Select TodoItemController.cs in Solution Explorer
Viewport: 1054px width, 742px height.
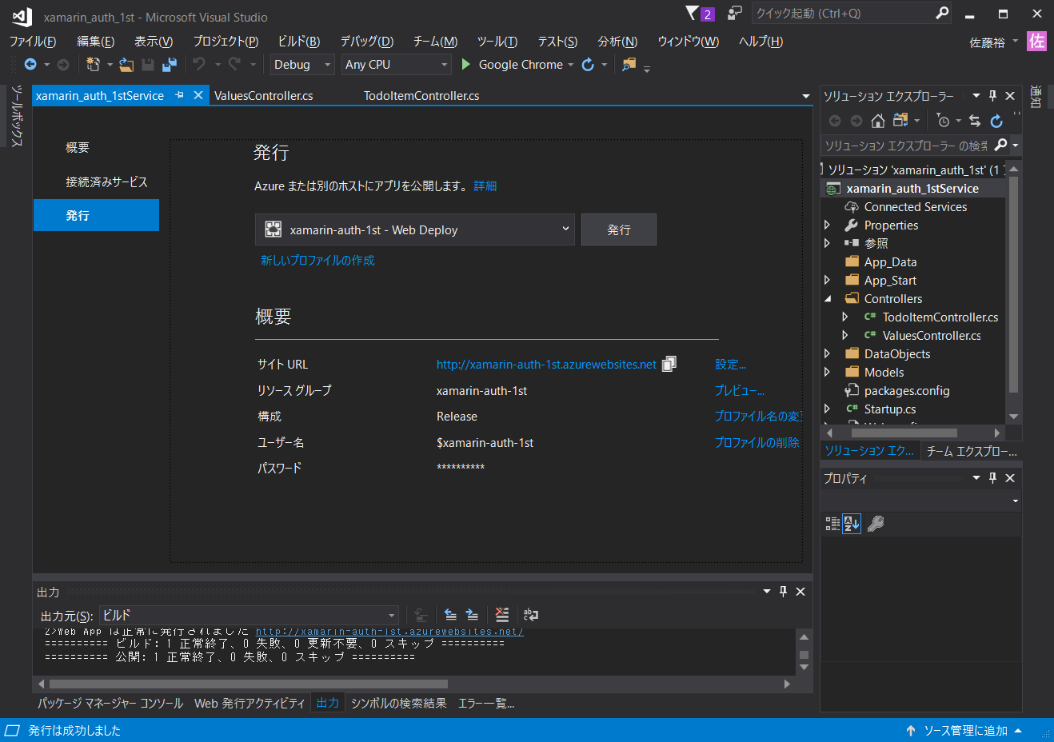pyautogui.click(x=940, y=317)
